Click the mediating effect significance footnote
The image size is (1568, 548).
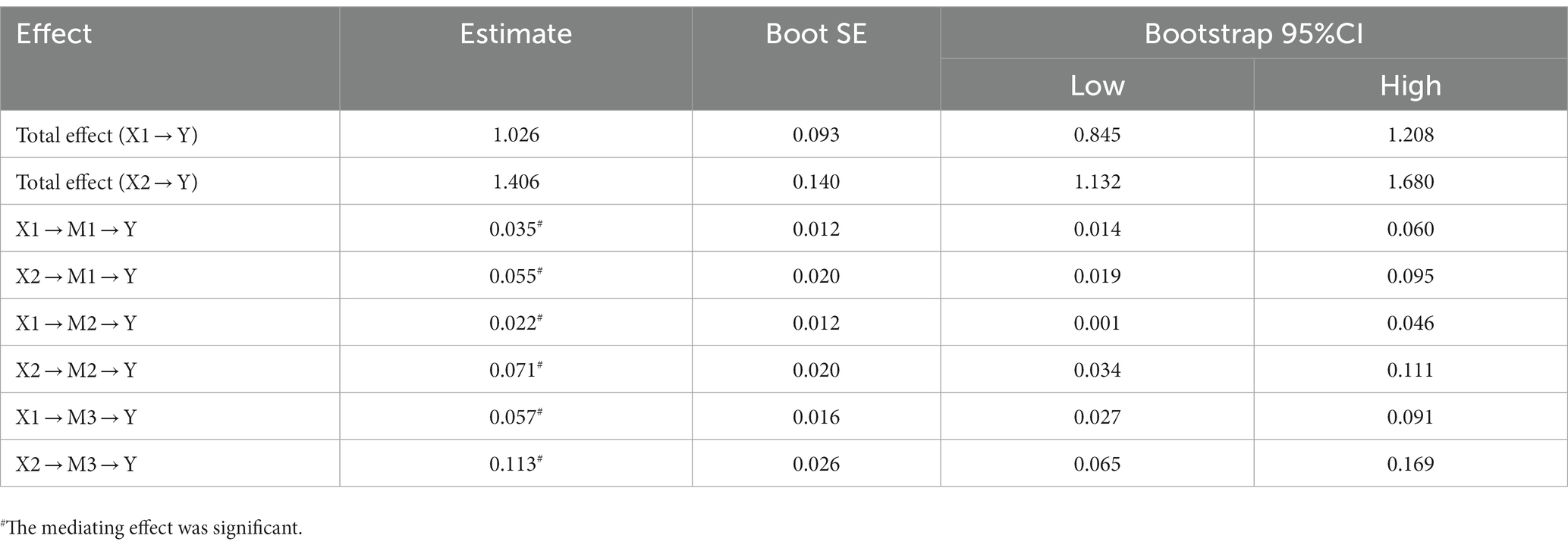(x=152, y=528)
